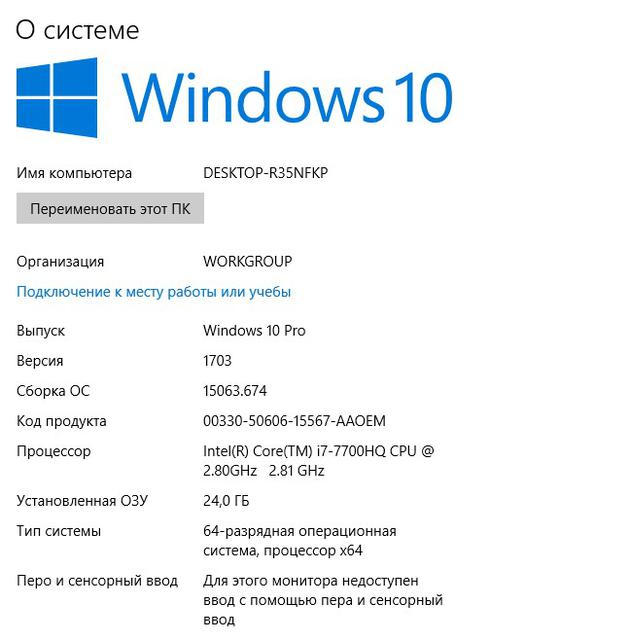
Task: Click the Установленная ОЗУ label
Action: click(82, 501)
